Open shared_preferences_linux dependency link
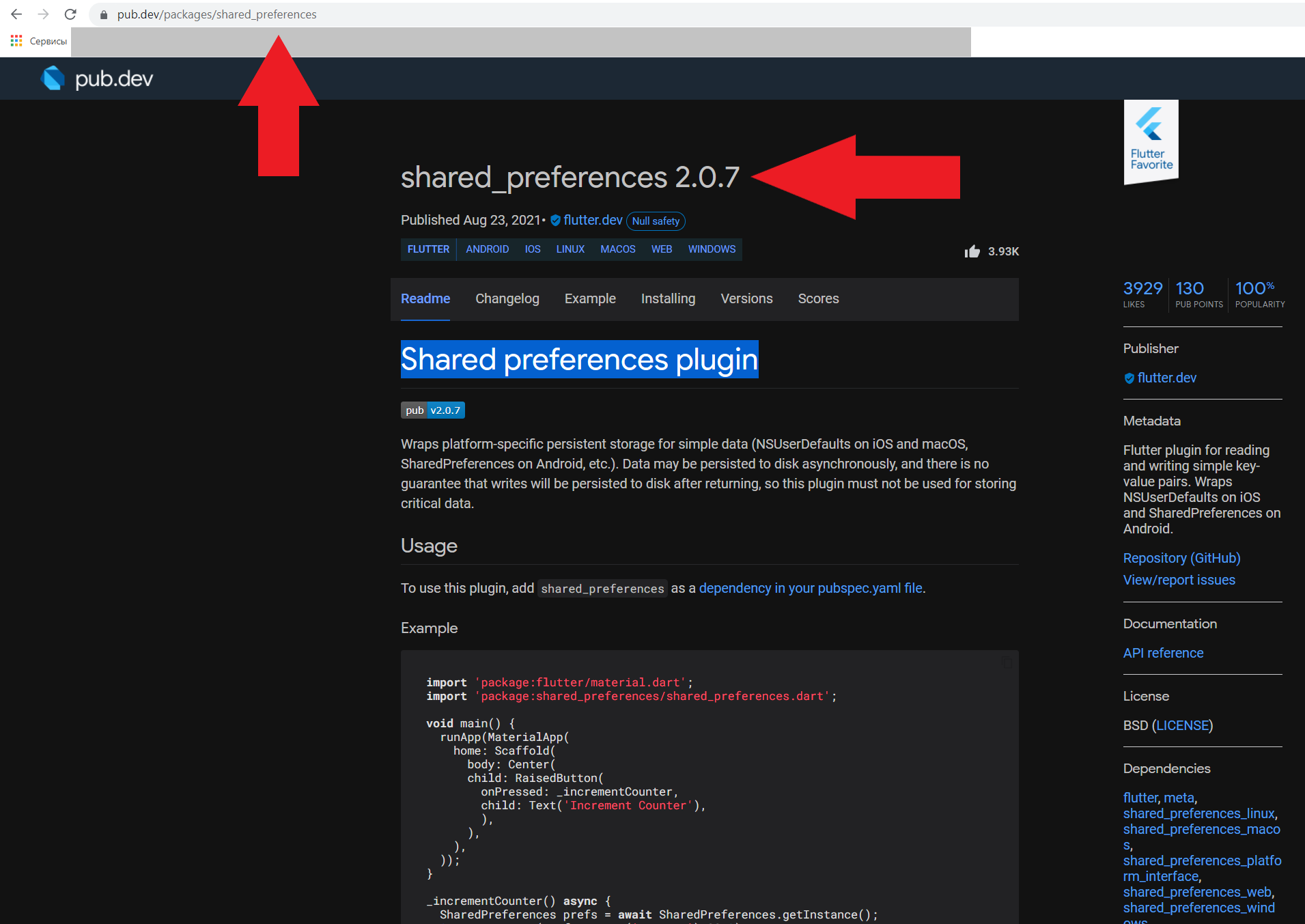Image resolution: width=1305 pixels, height=924 pixels. (x=1198, y=813)
